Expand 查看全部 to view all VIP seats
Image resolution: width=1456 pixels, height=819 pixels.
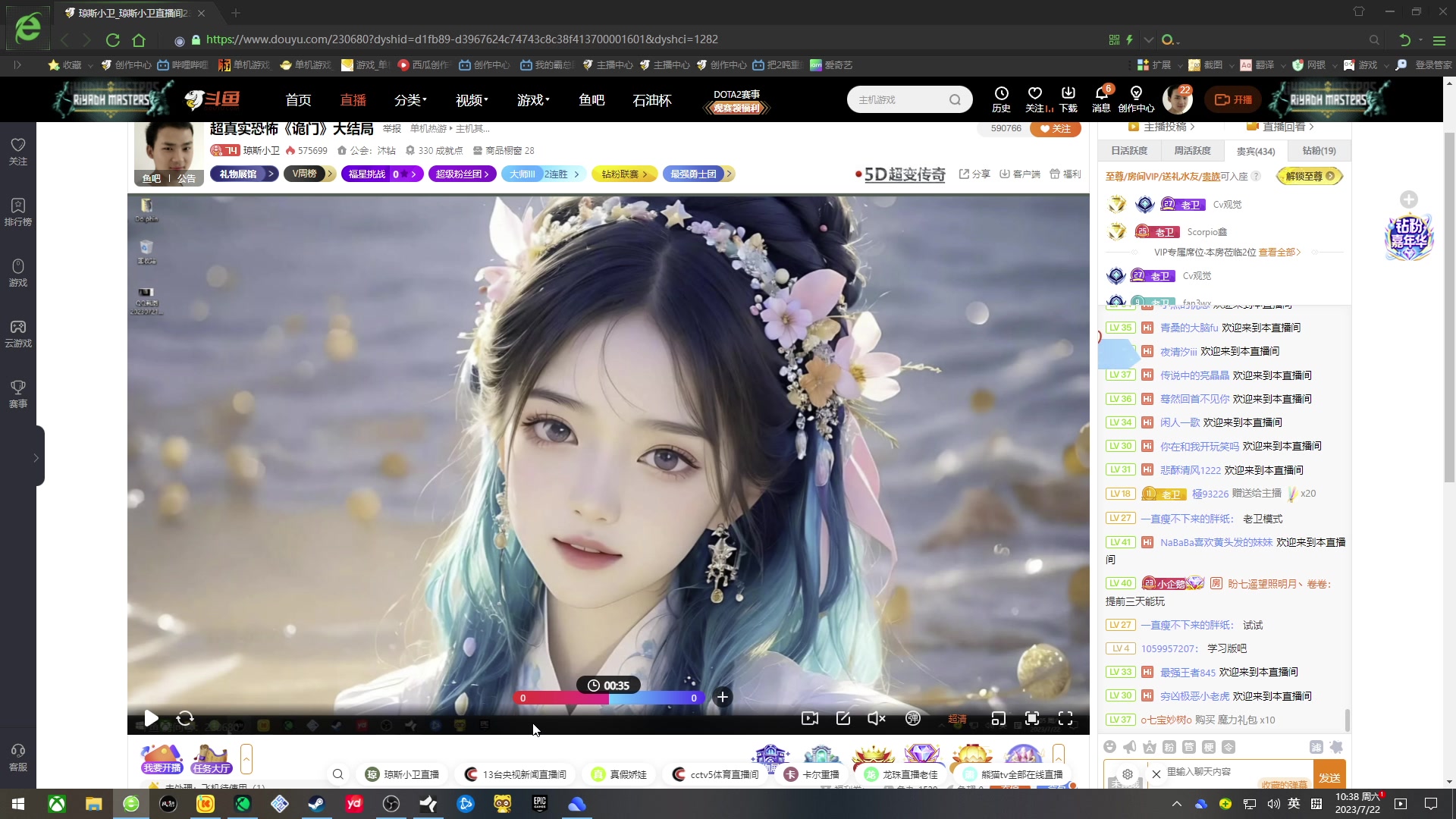click(1278, 252)
